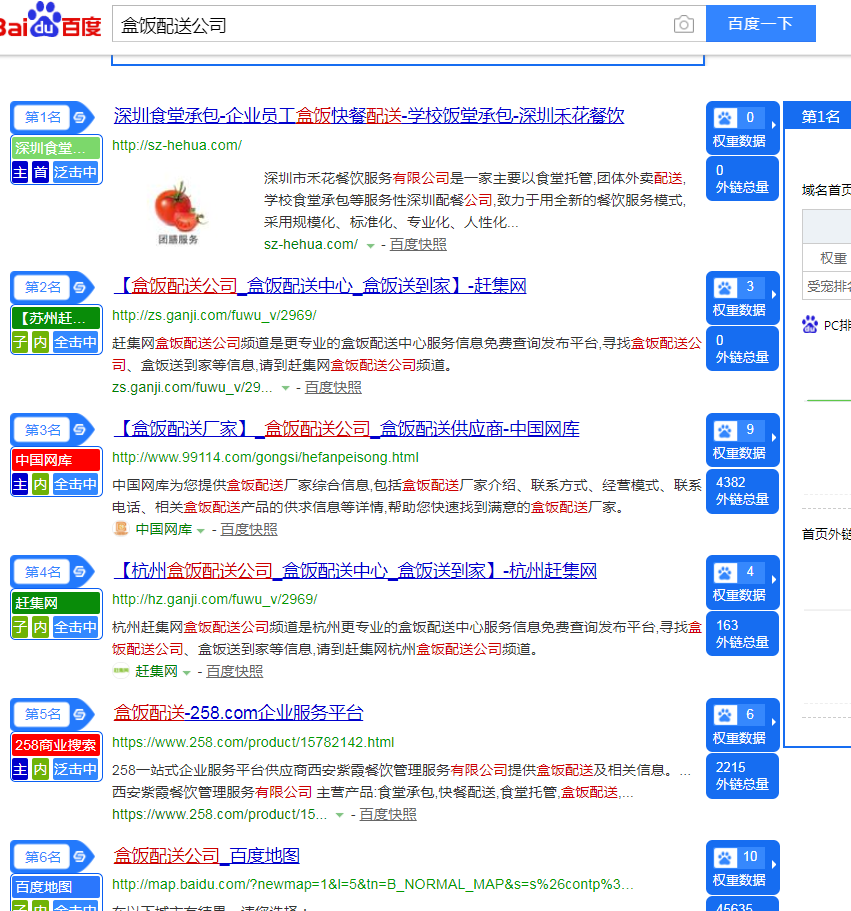Screen dimensions: 851x911
Task: Open 百度快照 link of first result
Action: (x=418, y=245)
